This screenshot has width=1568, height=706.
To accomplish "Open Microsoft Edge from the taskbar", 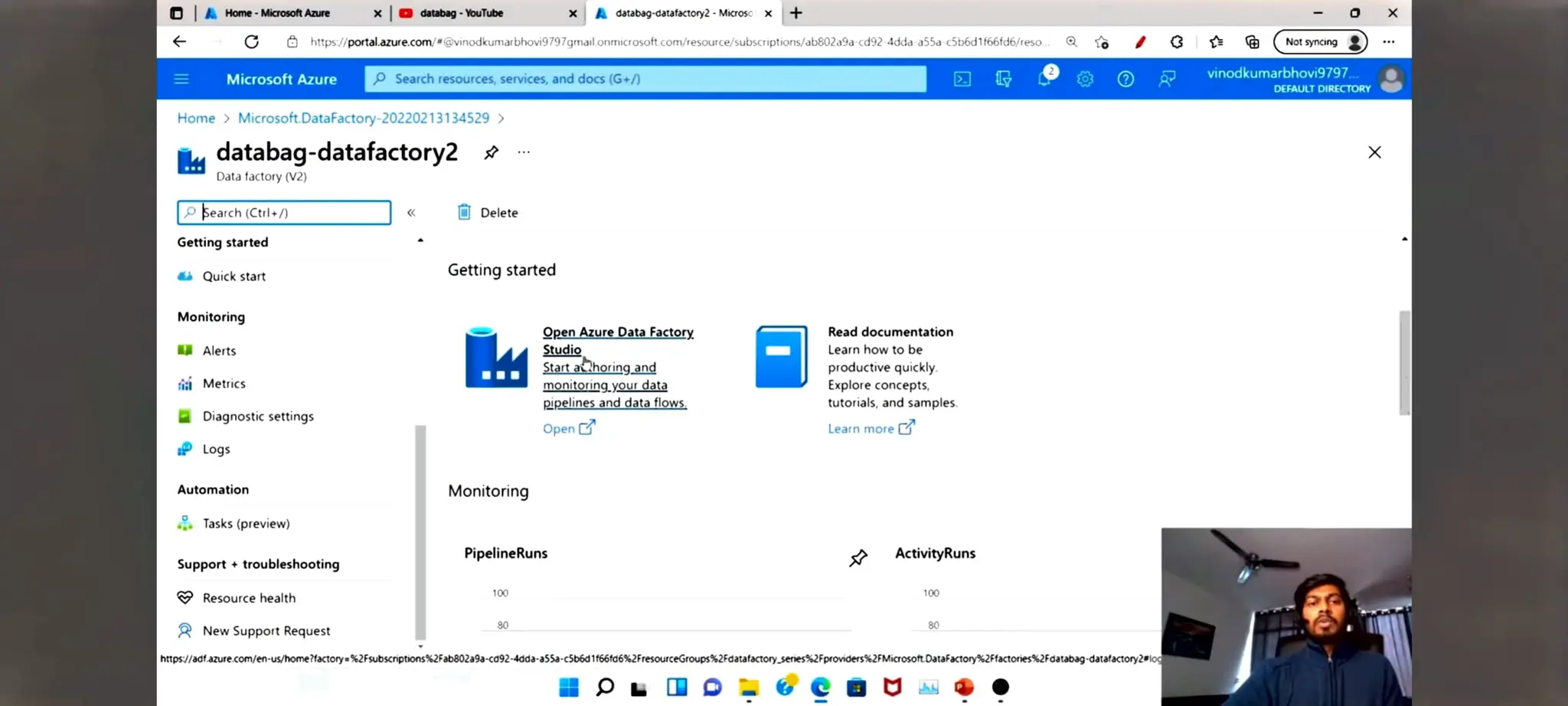I will [821, 687].
